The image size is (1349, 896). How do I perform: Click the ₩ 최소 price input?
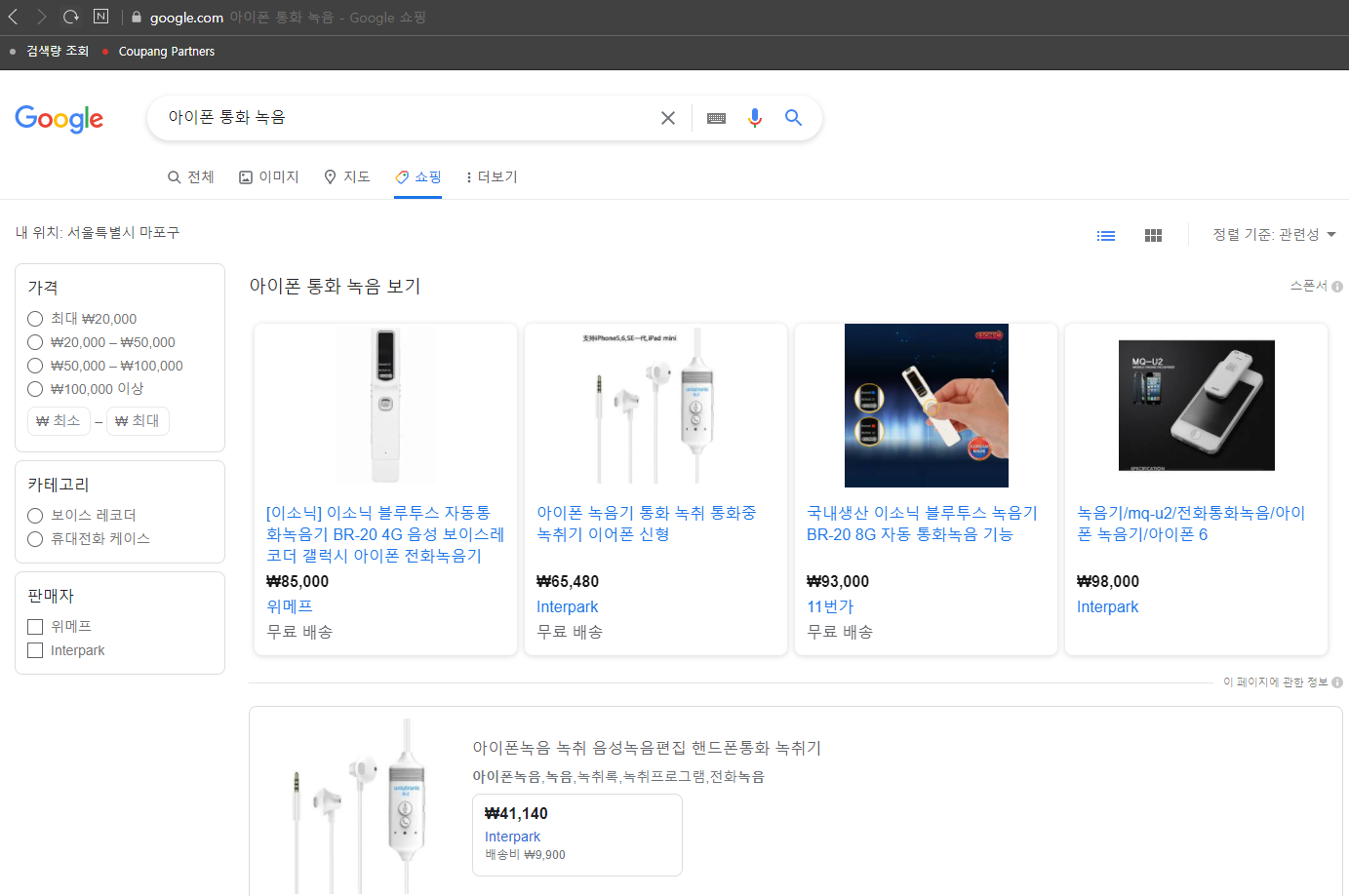[59, 421]
